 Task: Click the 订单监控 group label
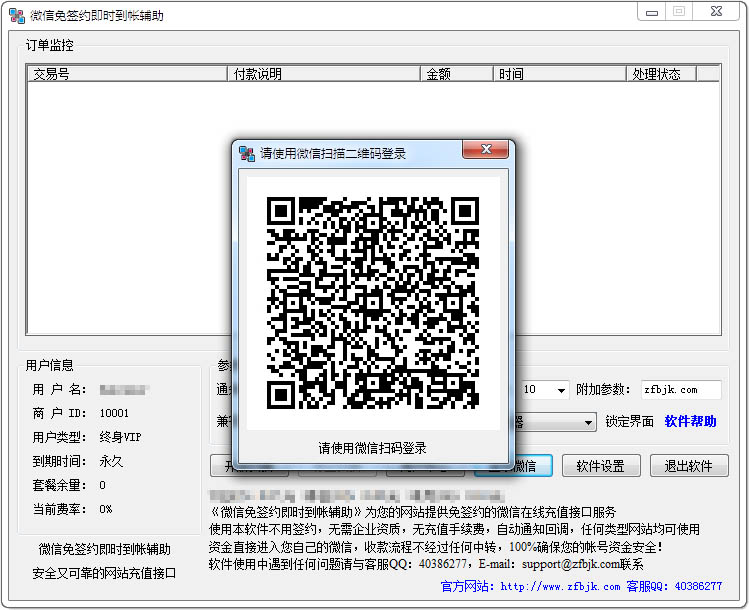pyautogui.click(x=50, y=45)
